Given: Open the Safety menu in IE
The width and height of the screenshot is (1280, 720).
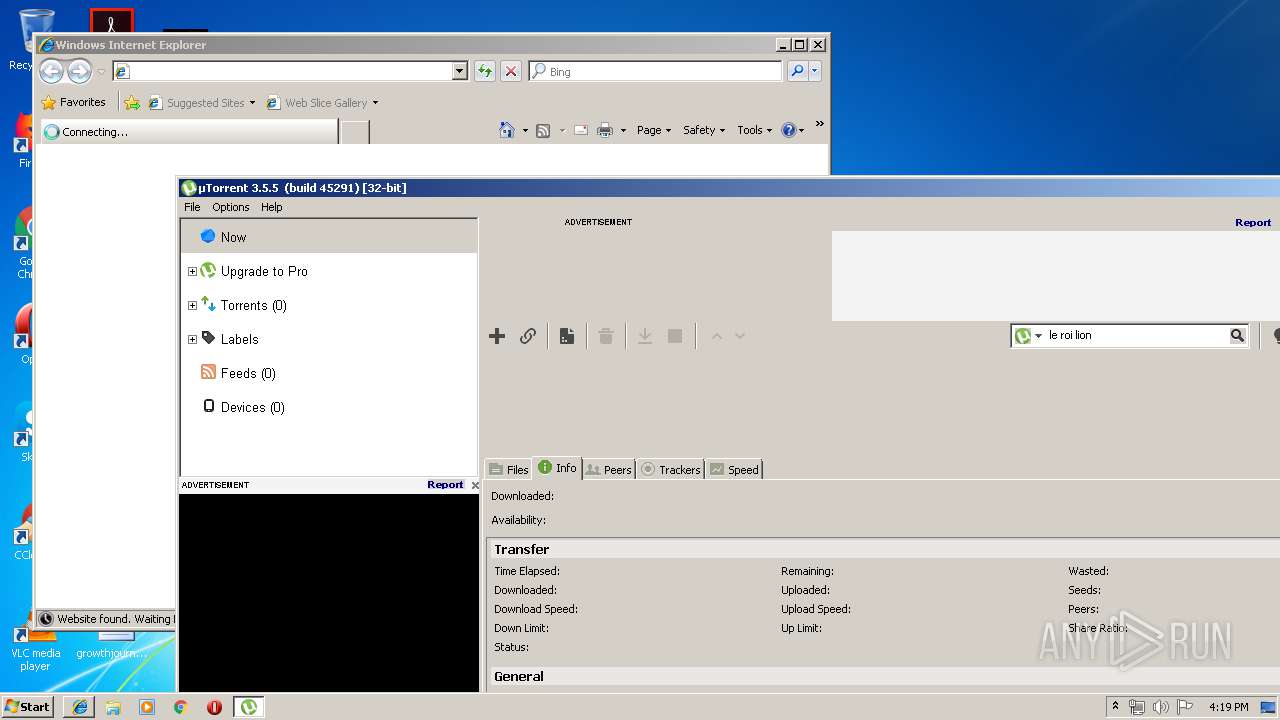Looking at the screenshot, I should (x=704, y=130).
